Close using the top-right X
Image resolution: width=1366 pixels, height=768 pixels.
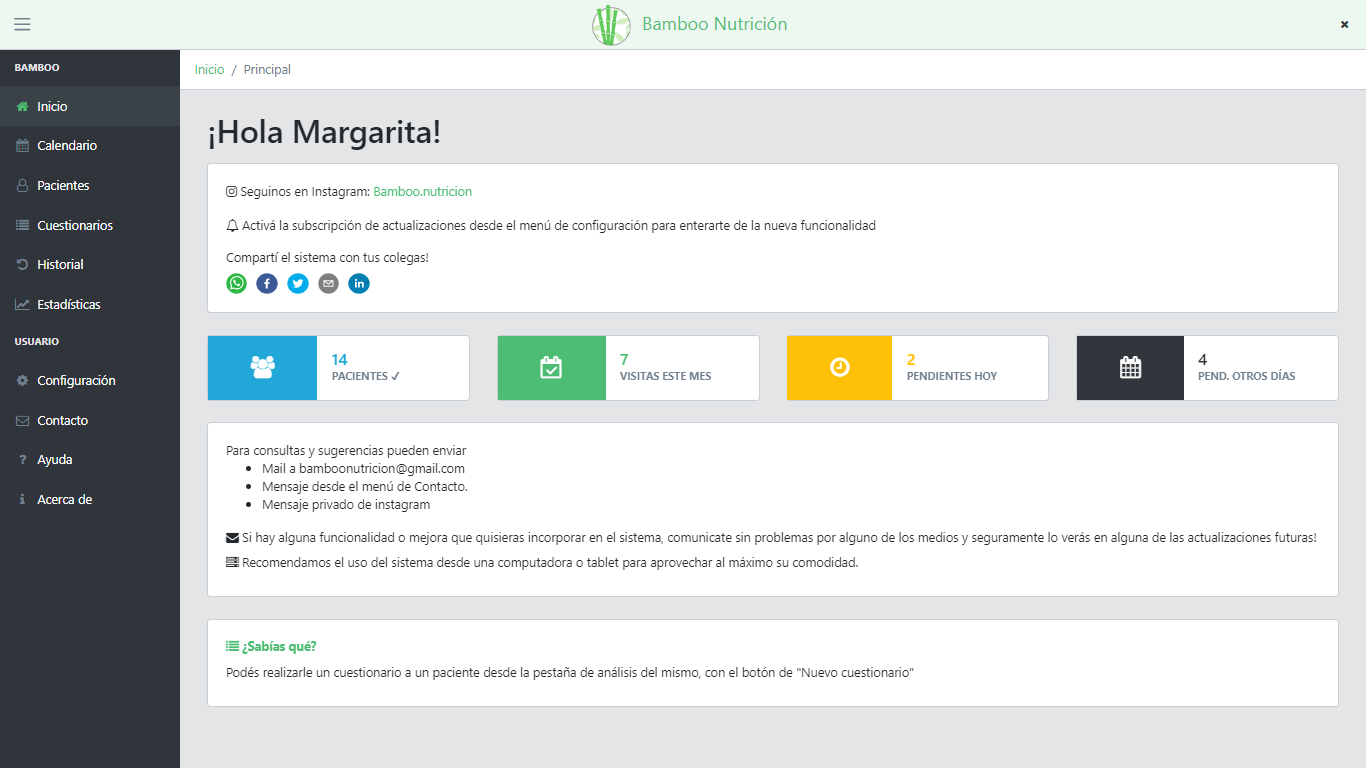[1344, 24]
